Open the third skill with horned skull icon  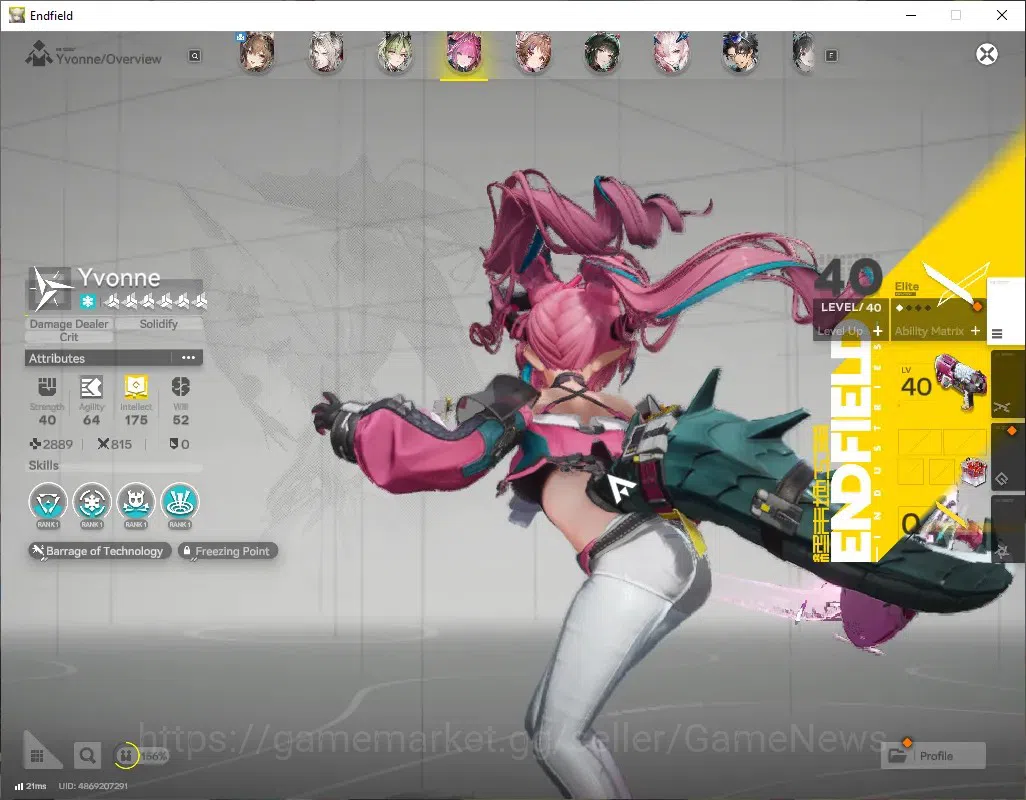click(135, 502)
